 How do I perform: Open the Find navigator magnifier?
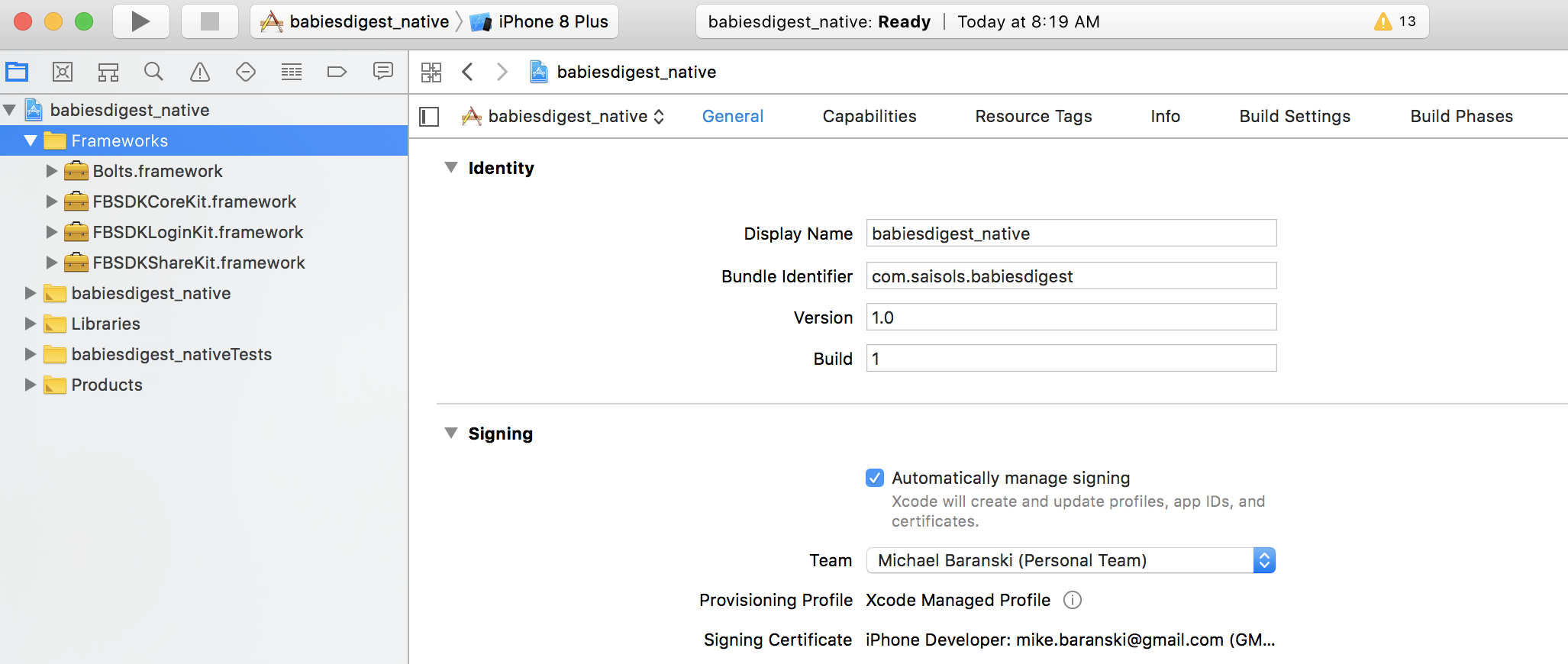pyautogui.click(x=154, y=72)
